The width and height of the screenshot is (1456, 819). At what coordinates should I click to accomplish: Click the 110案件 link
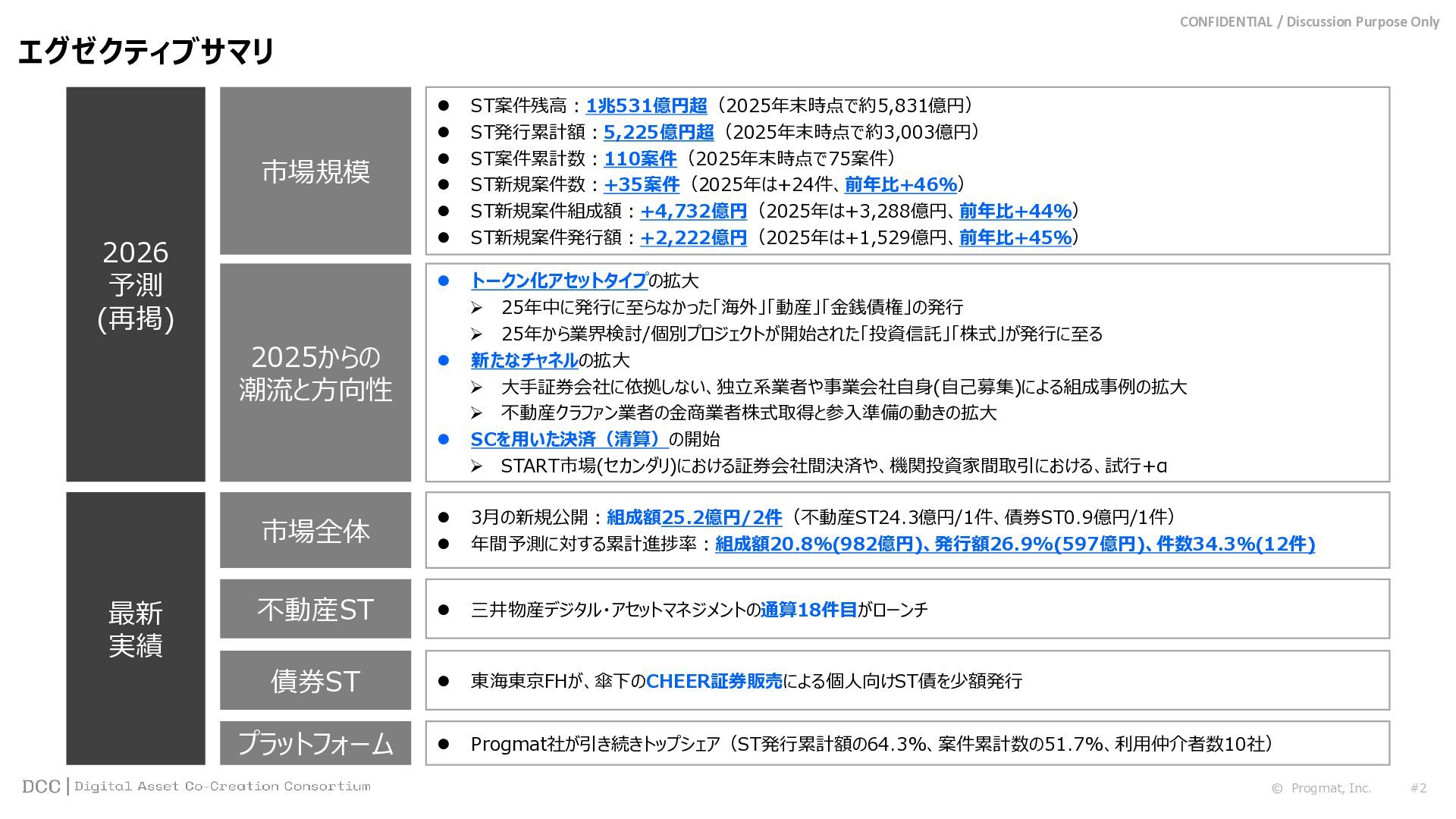(x=639, y=158)
